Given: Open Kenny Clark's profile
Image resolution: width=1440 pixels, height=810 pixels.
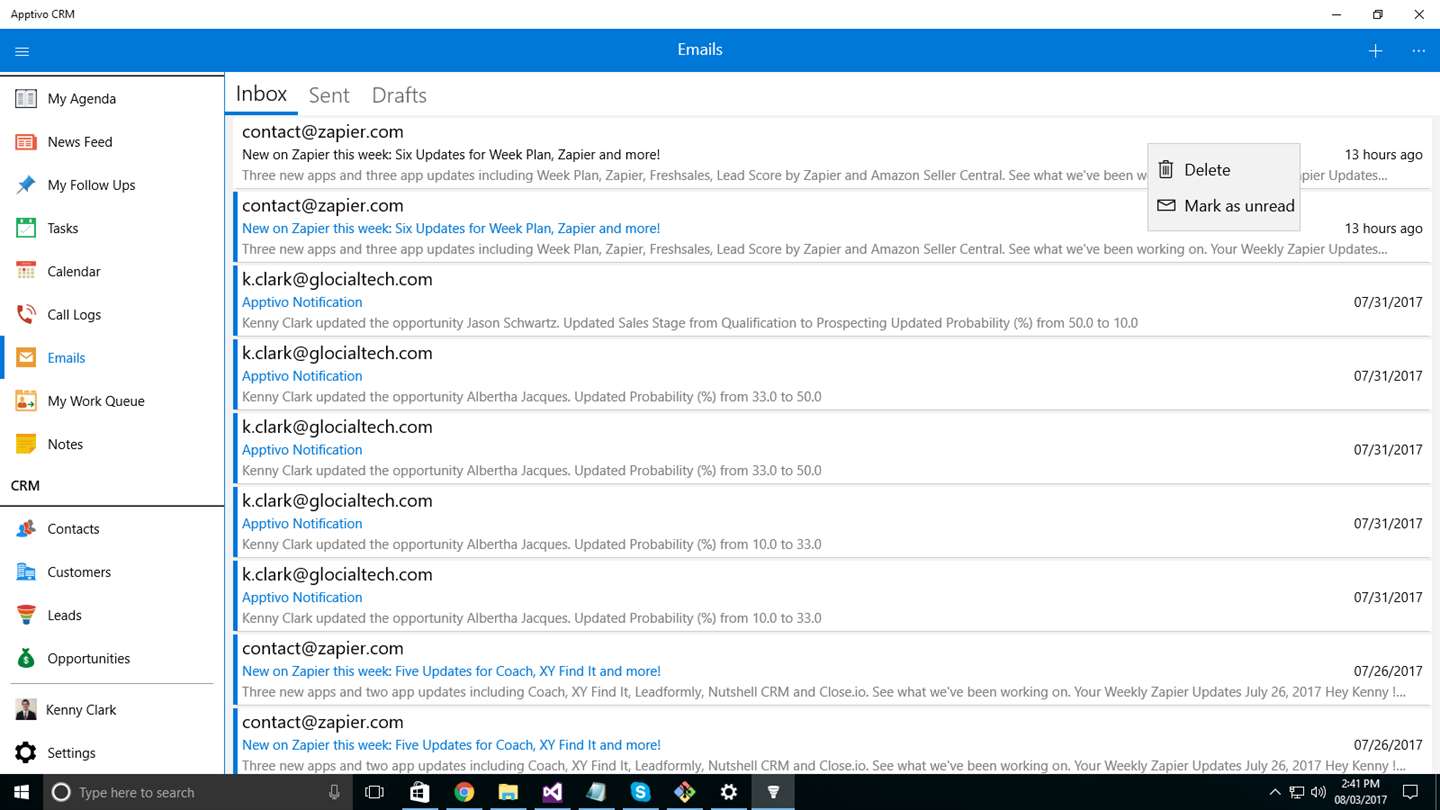Looking at the screenshot, I should pyautogui.click(x=112, y=710).
